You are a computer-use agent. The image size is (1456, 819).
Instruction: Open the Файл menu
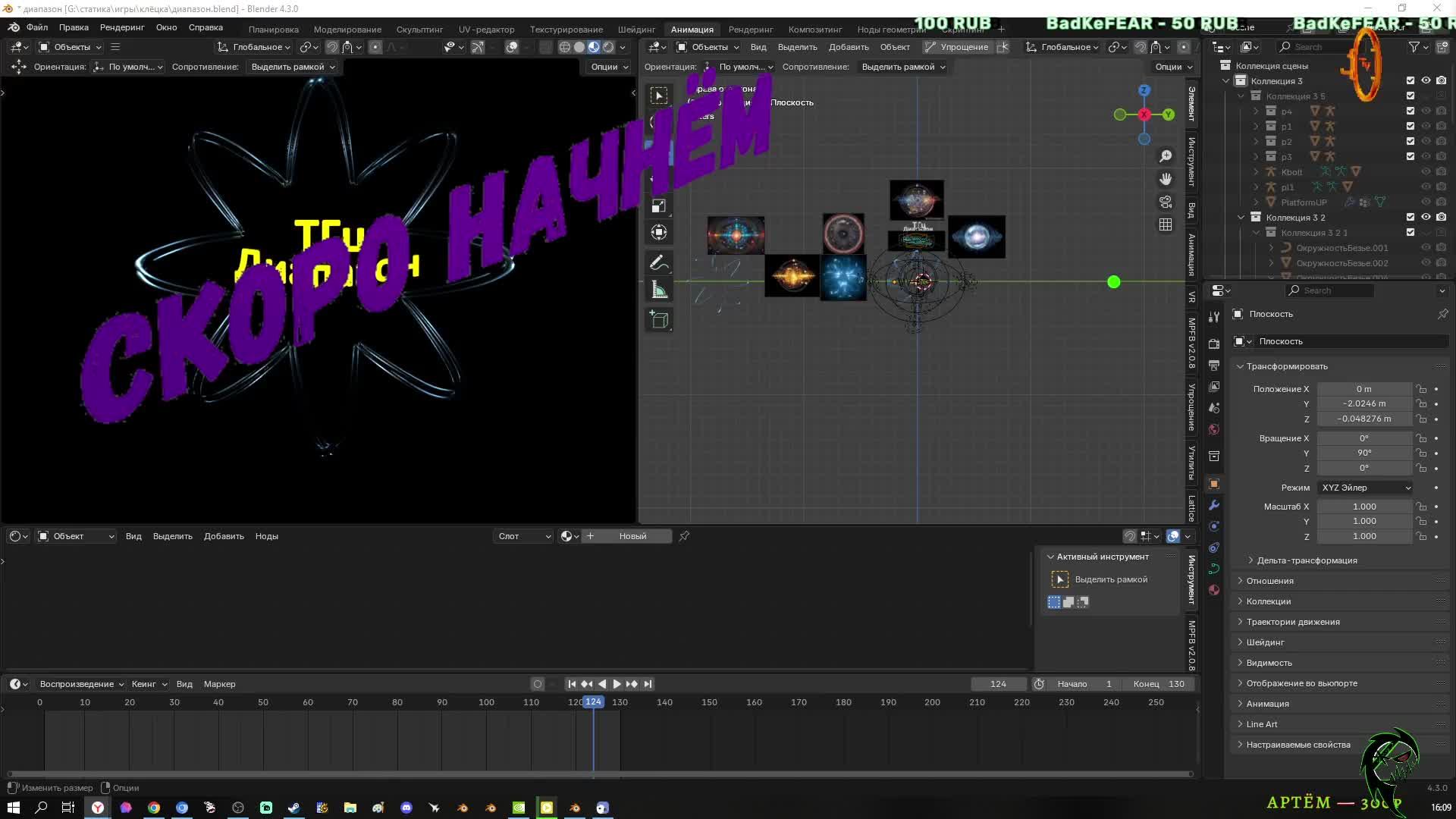tap(36, 27)
